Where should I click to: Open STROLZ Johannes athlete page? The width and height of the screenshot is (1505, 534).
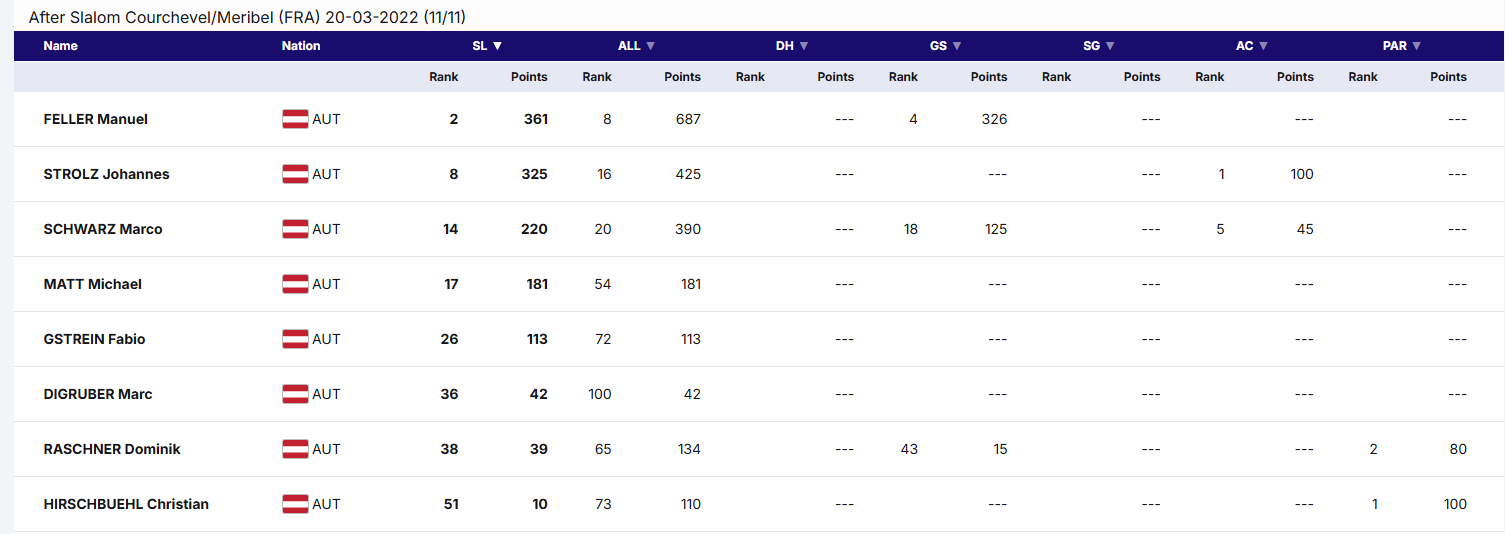107,174
